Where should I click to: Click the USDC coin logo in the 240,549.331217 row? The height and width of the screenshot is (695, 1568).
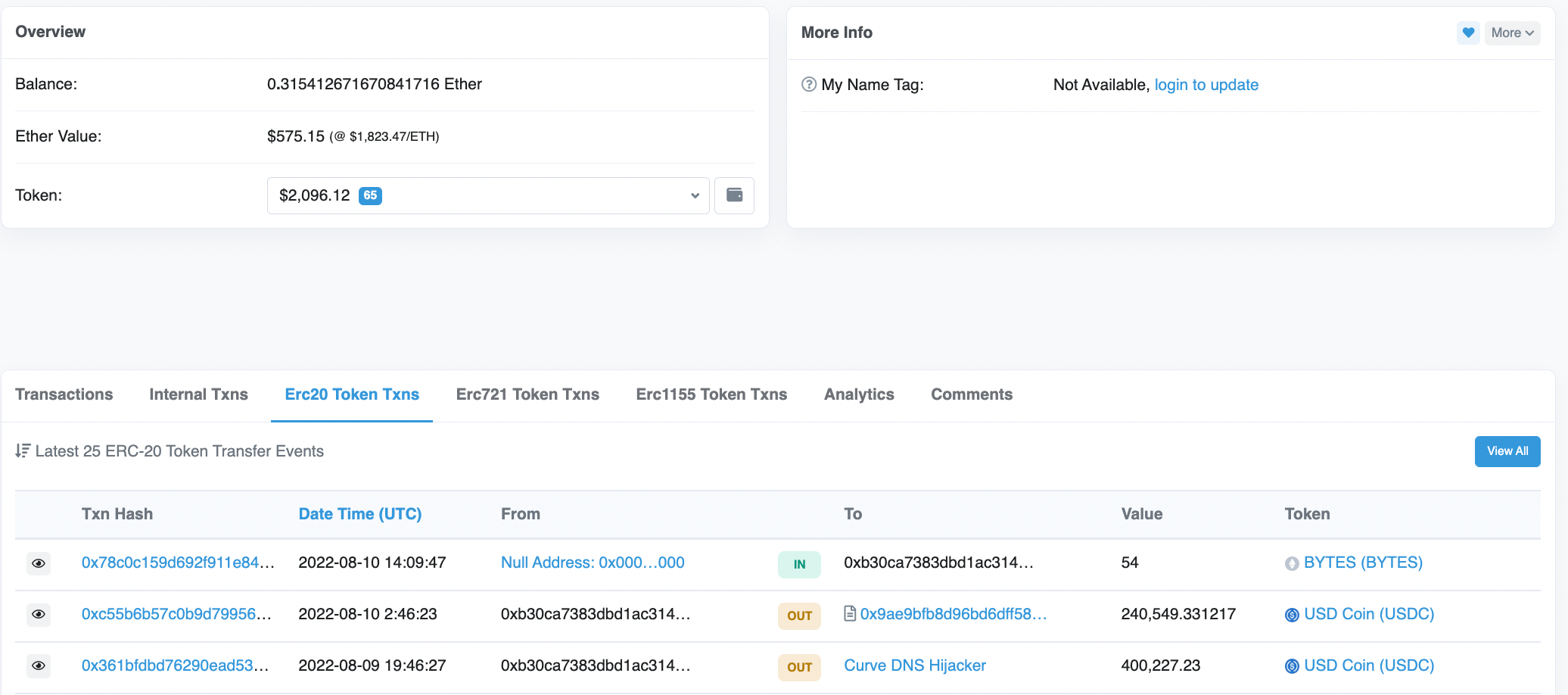1292,615
